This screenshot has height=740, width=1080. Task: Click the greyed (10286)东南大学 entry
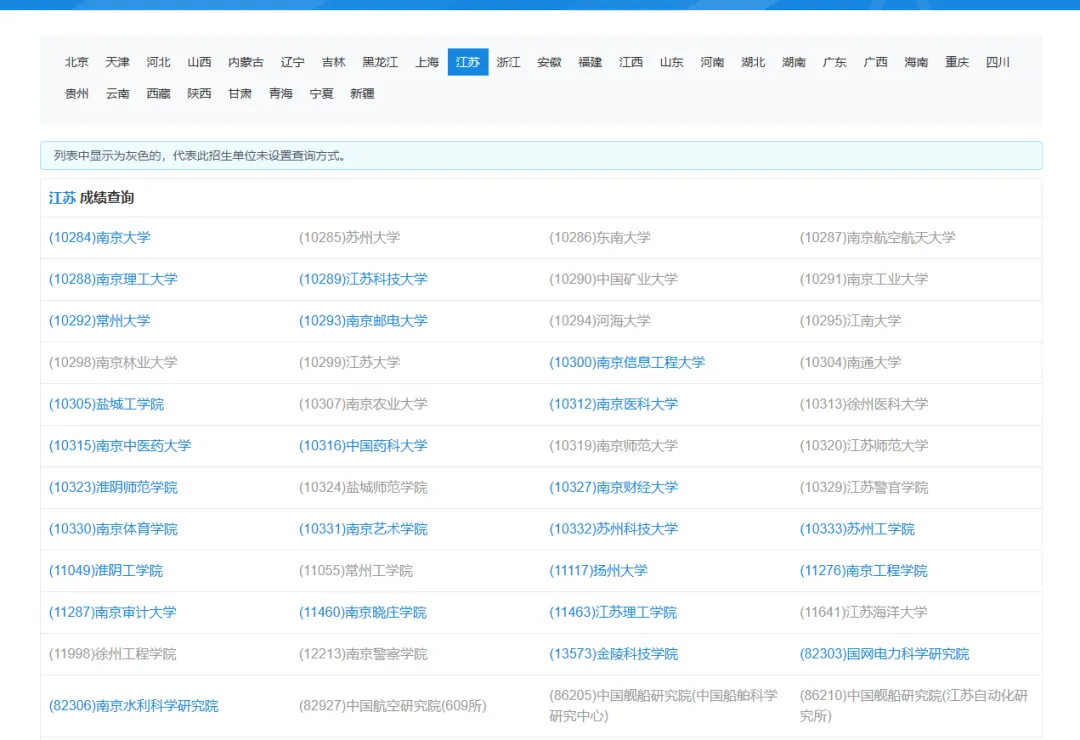point(599,238)
